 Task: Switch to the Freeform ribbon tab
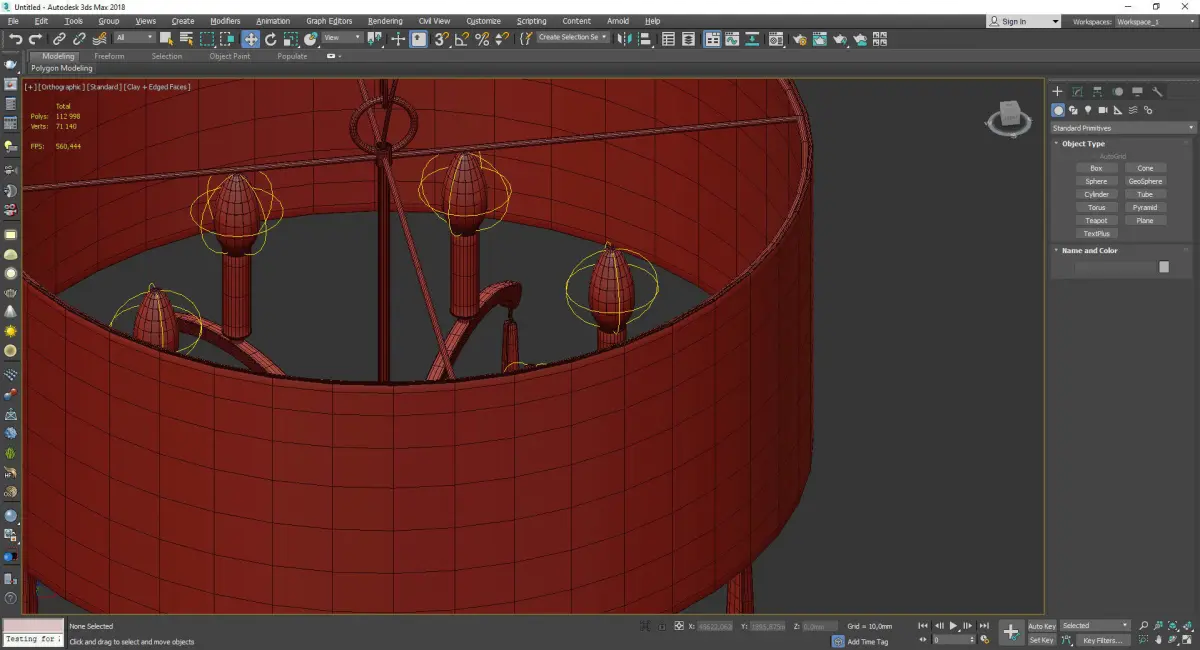point(109,56)
